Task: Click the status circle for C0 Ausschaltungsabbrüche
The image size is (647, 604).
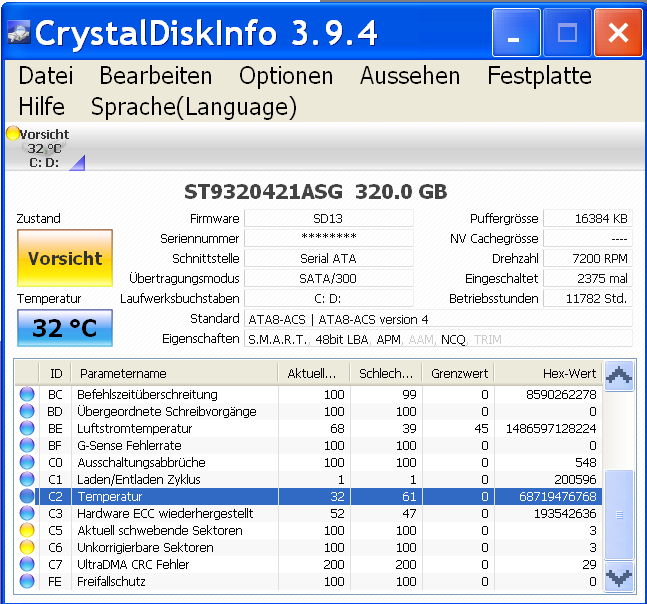Action: [27, 462]
